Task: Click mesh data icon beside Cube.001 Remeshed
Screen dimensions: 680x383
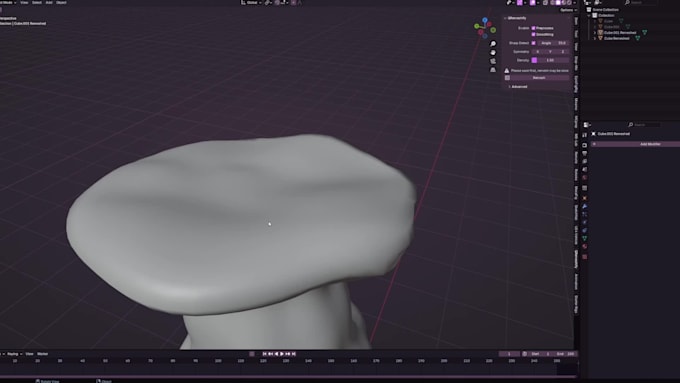Action: (x=644, y=33)
